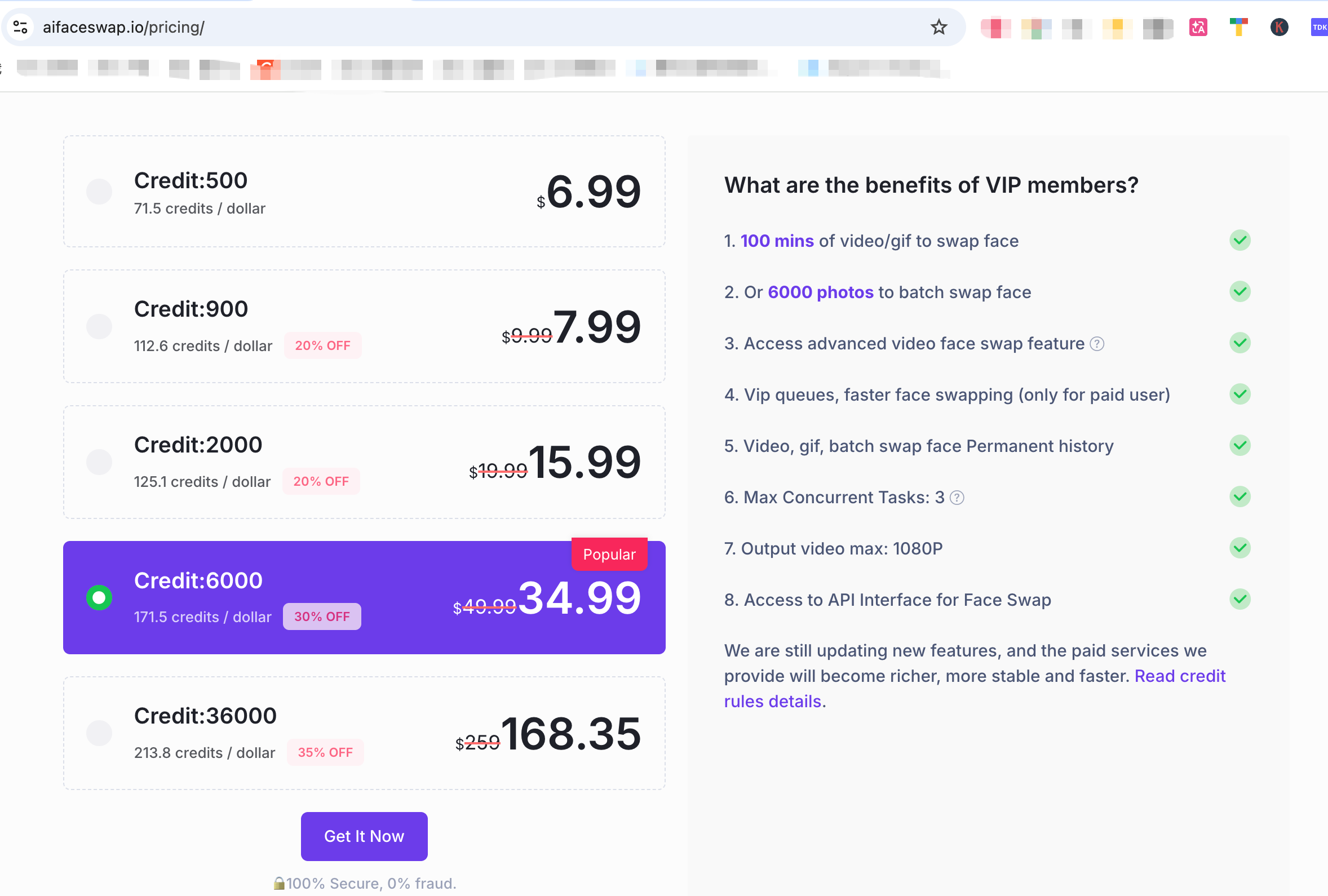1328x896 pixels.
Task: Open the K profile extension icon
Action: [1279, 27]
